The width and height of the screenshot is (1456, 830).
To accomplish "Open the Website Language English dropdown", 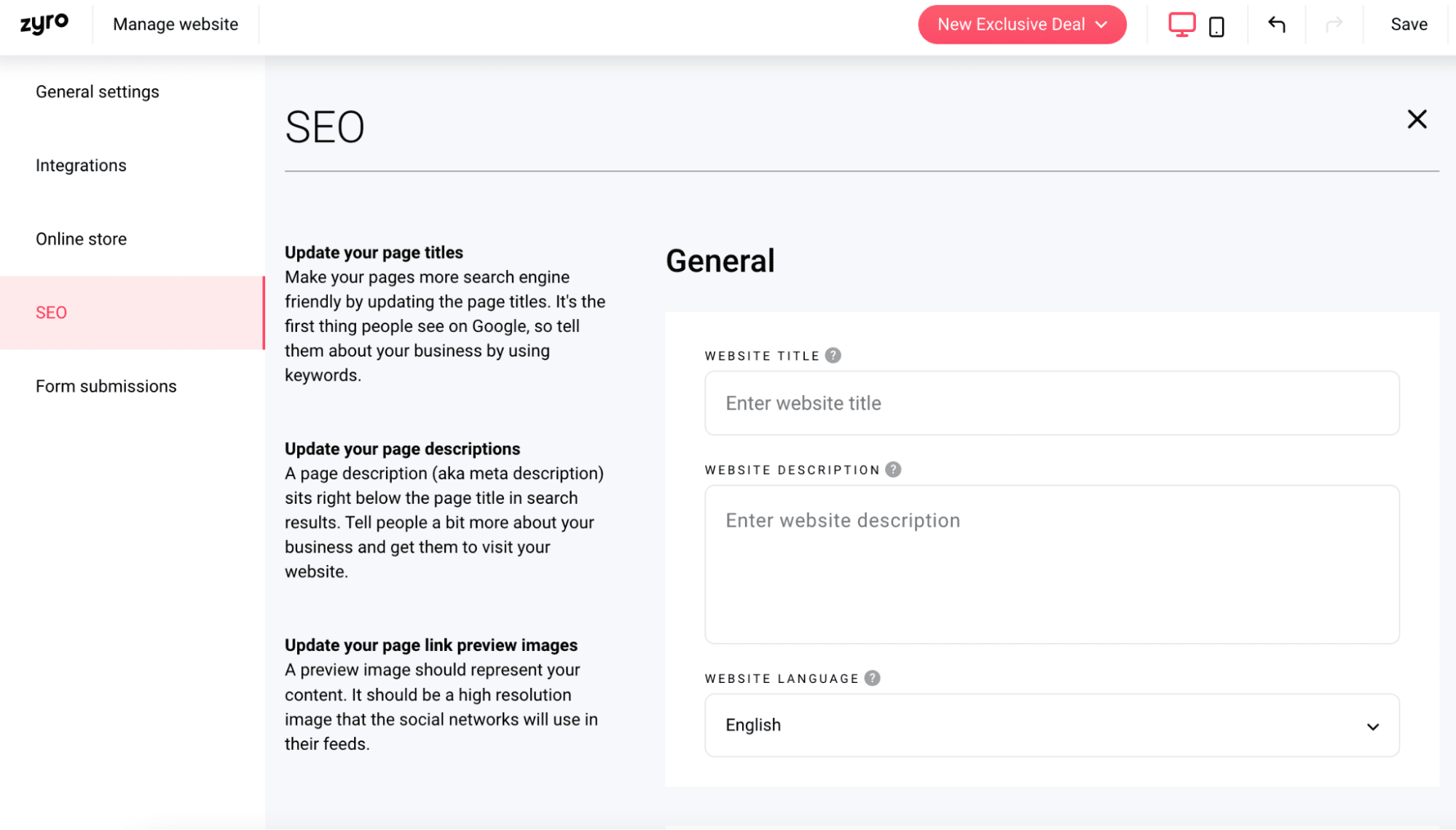I will [x=1051, y=725].
